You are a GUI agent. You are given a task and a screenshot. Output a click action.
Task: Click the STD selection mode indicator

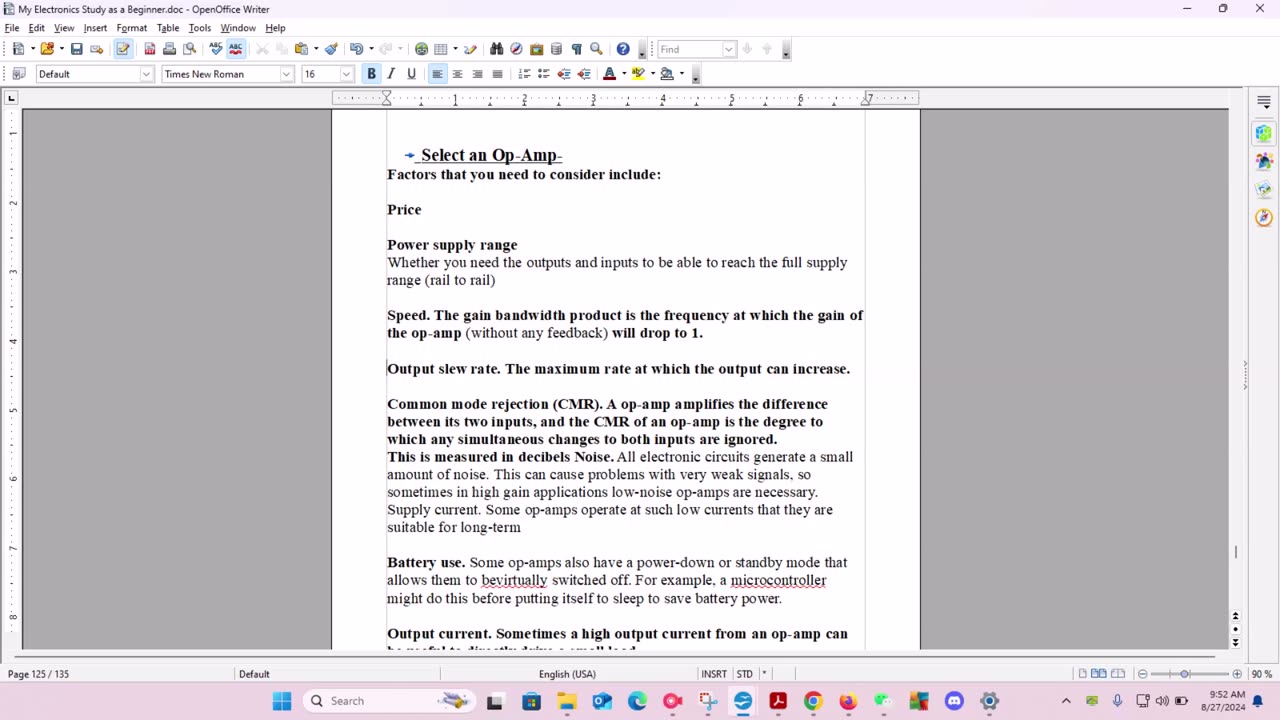click(745, 674)
